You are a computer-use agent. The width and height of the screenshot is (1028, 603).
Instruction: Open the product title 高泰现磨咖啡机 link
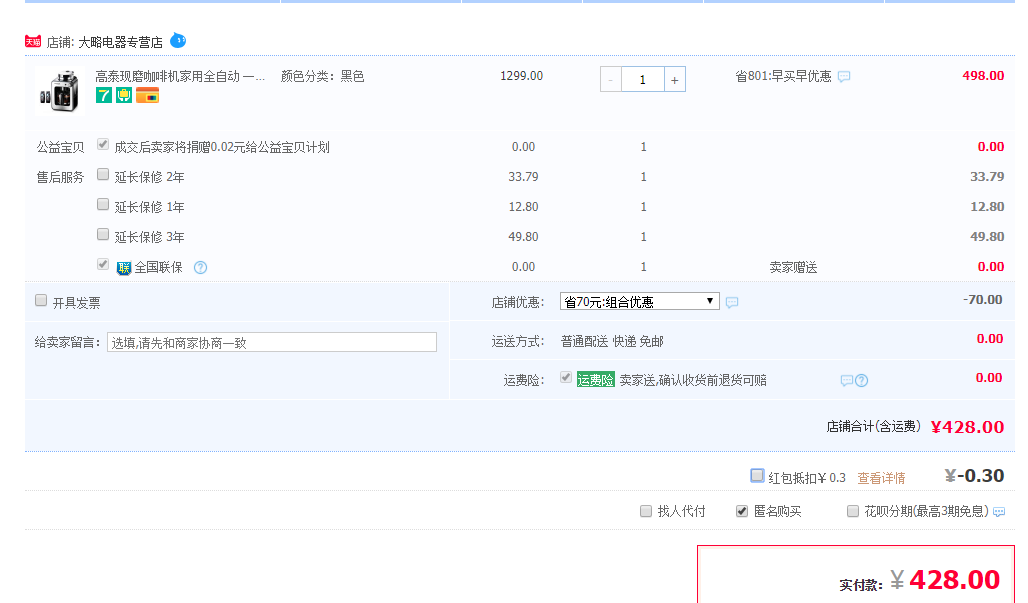point(180,77)
